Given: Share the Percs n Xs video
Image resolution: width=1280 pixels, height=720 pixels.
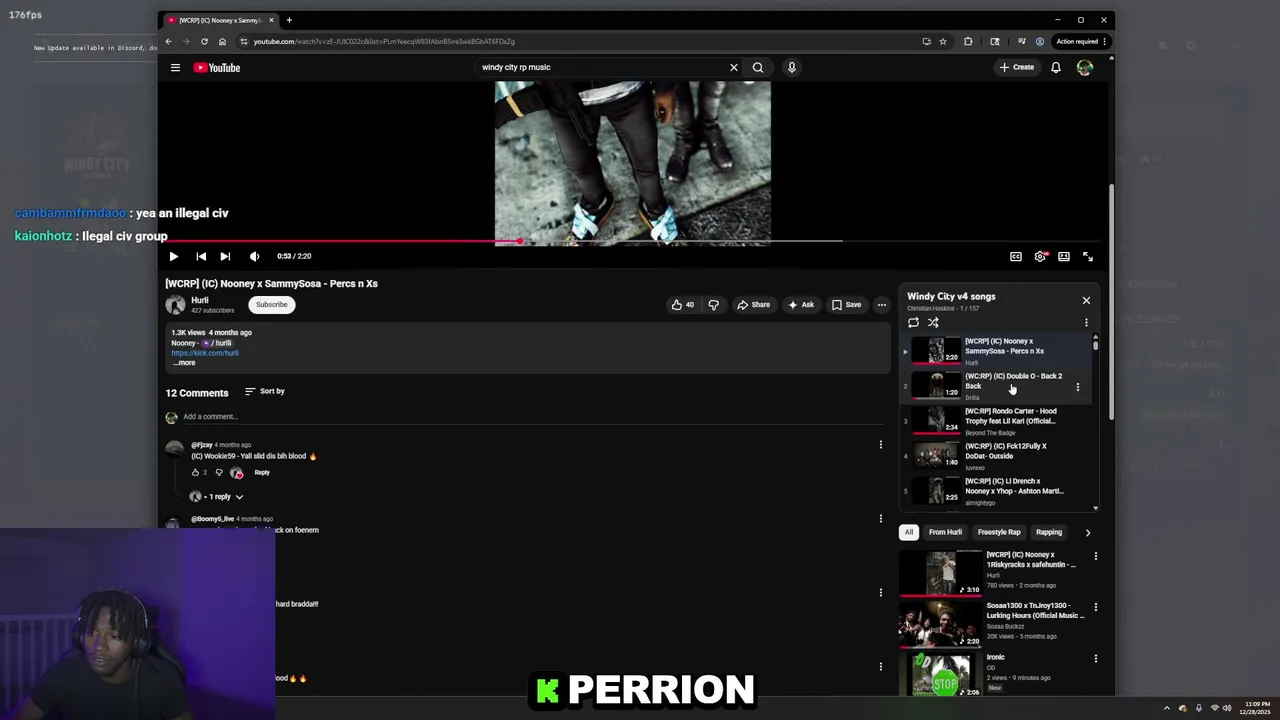Looking at the screenshot, I should (x=753, y=305).
